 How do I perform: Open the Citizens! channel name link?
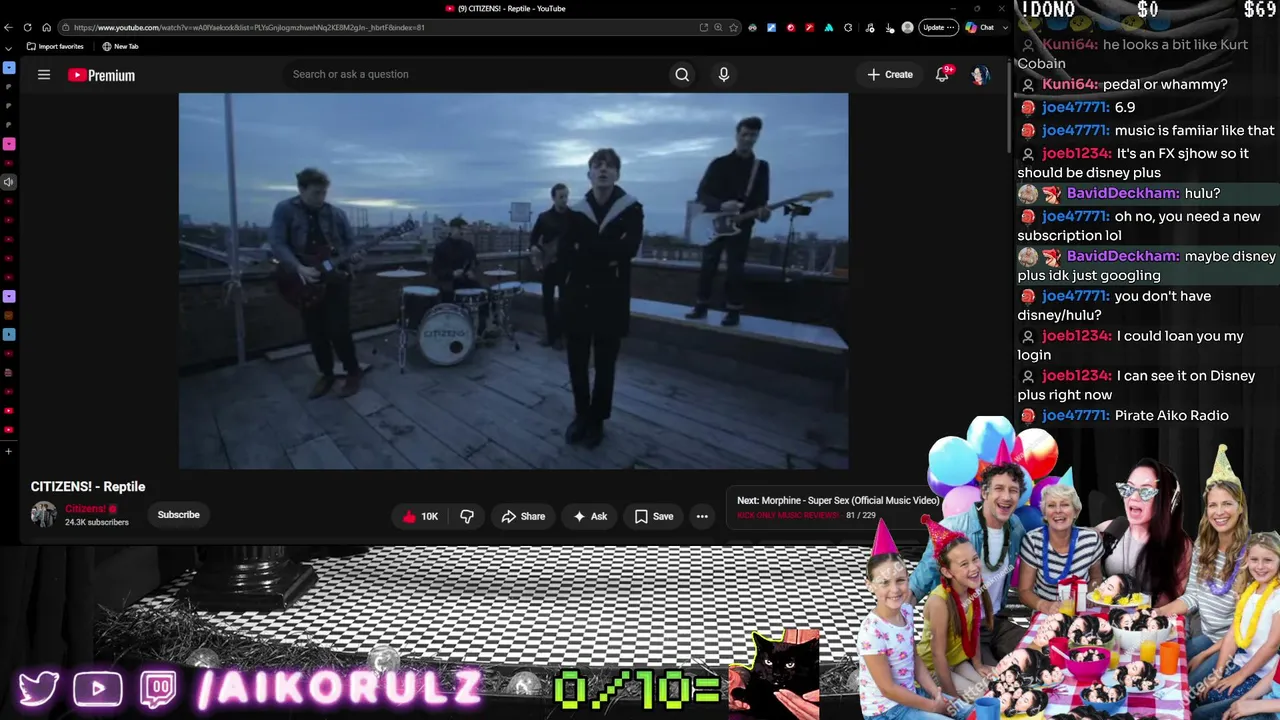(x=85, y=509)
